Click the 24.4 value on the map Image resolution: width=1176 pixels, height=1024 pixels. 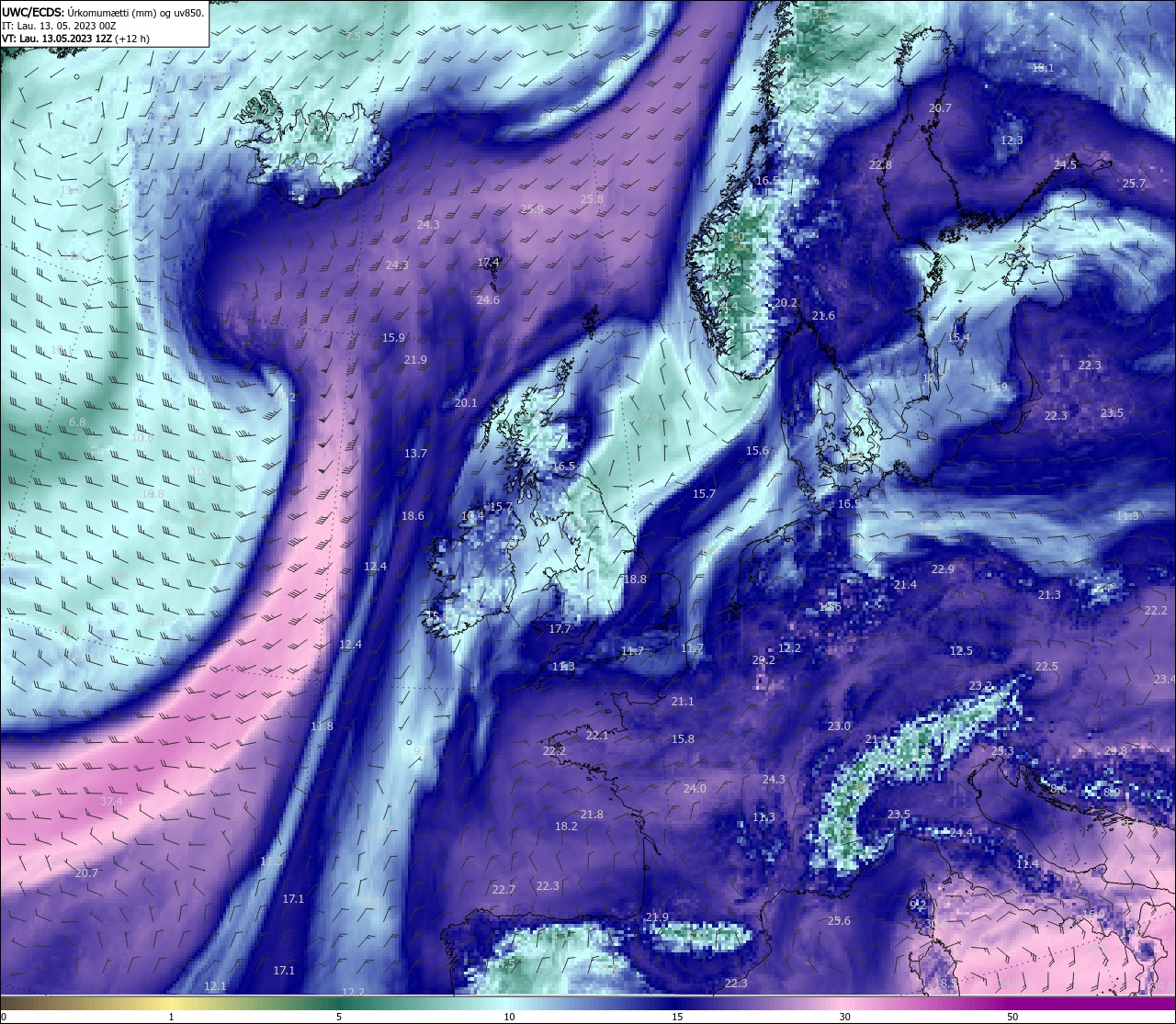[961, 832]
